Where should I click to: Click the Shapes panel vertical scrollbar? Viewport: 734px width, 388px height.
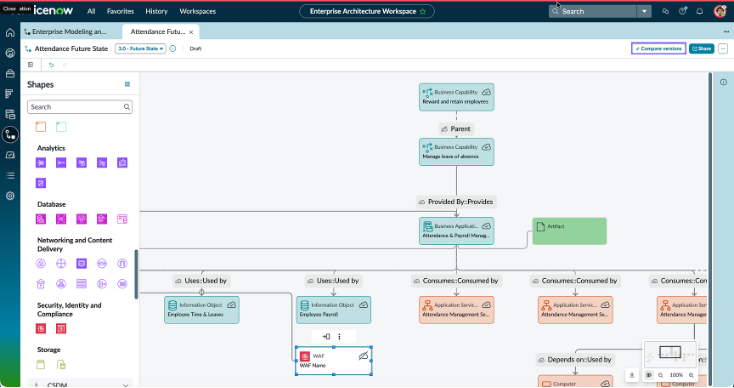point(136,274)
